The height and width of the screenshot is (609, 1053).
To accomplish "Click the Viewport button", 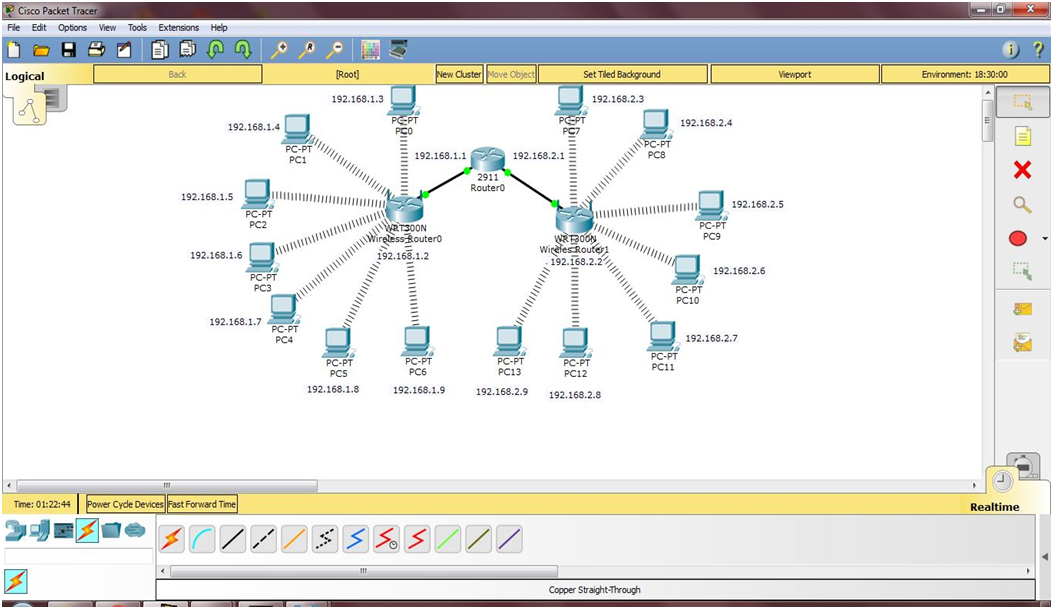I will pyautogui.click(x=794, y=75).
